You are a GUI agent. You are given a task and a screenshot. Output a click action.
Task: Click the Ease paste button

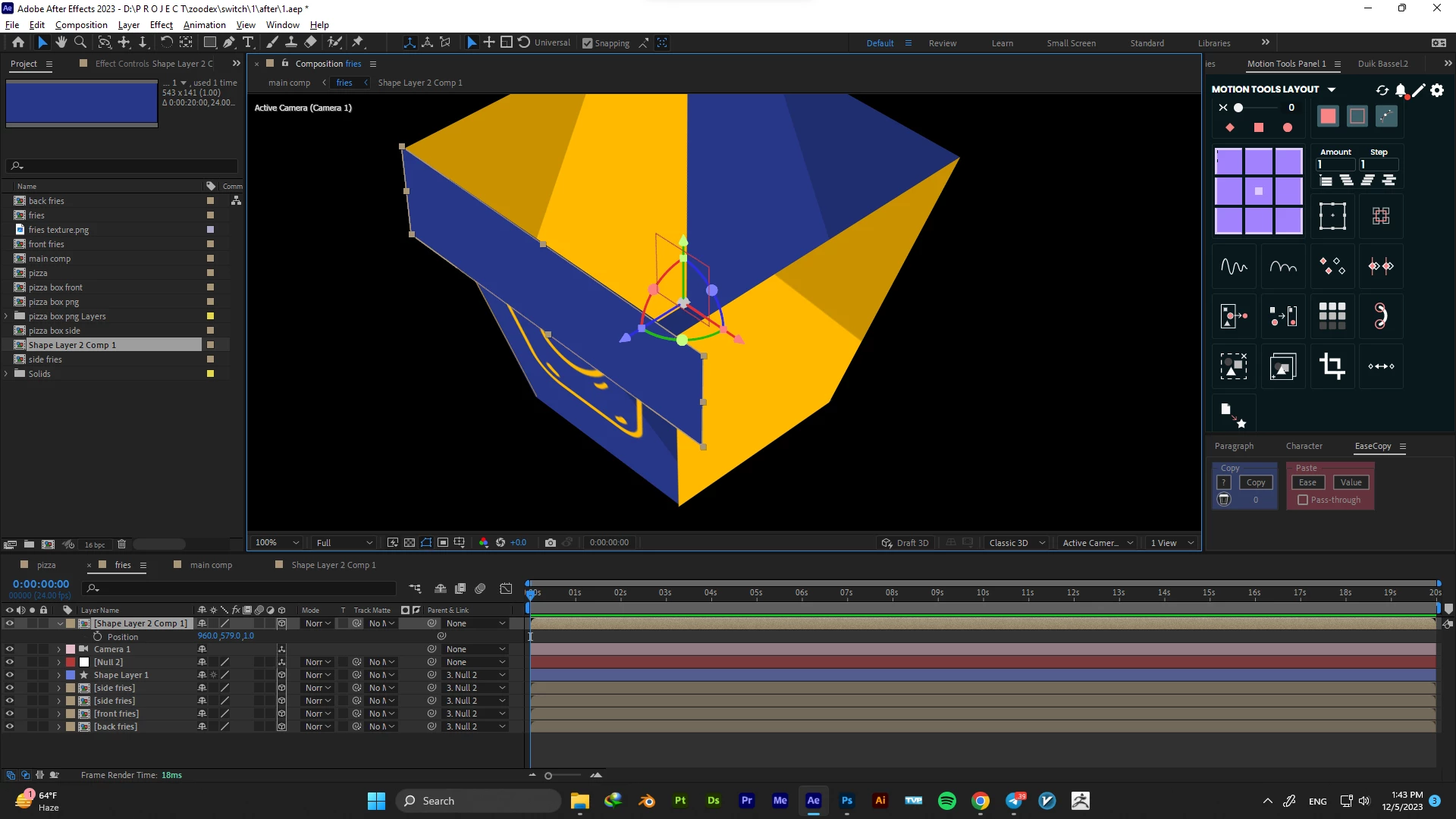pos(1307,482)
